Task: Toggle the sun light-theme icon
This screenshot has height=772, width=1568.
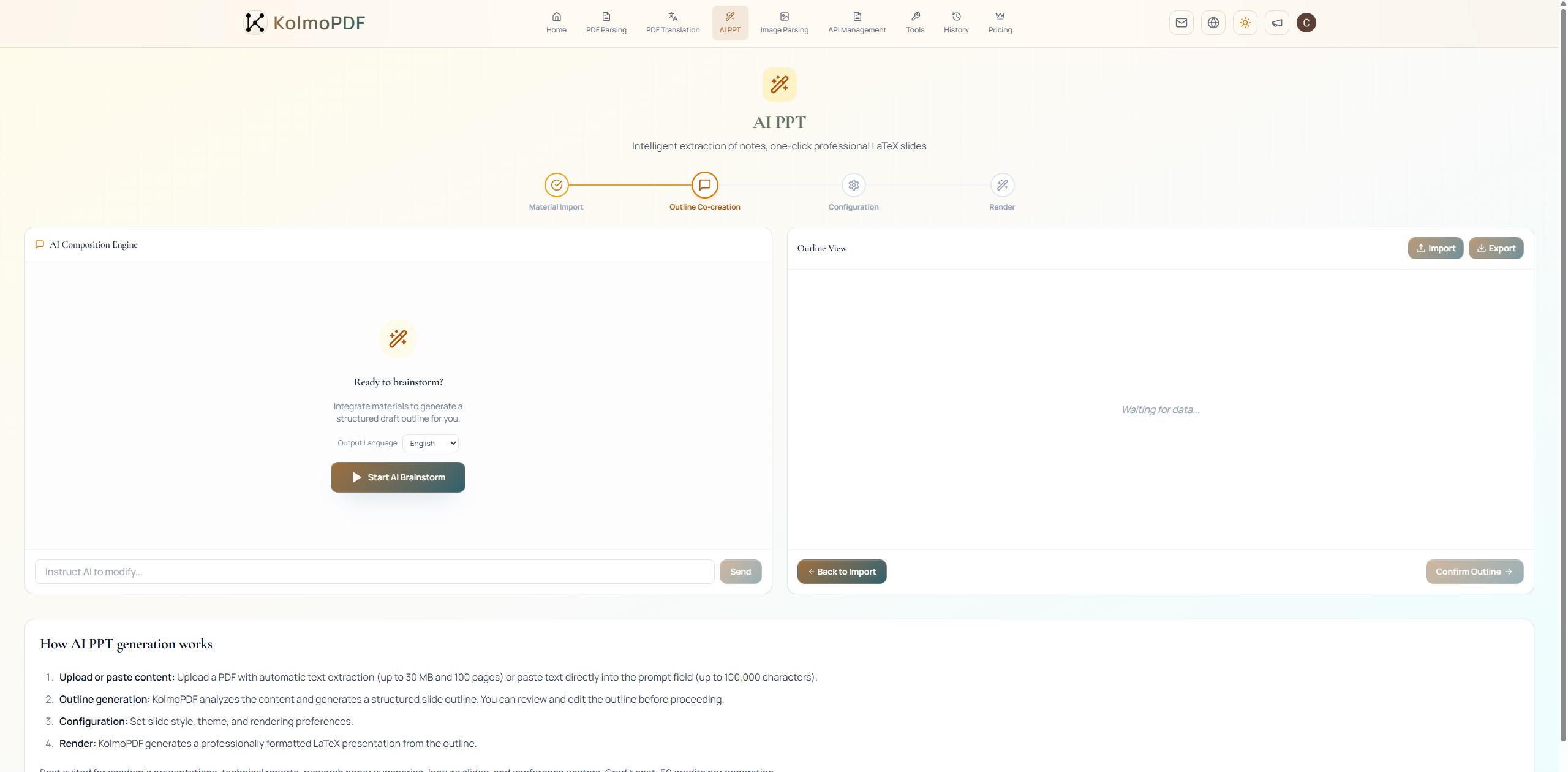Action: click(x=1245, y=23)
